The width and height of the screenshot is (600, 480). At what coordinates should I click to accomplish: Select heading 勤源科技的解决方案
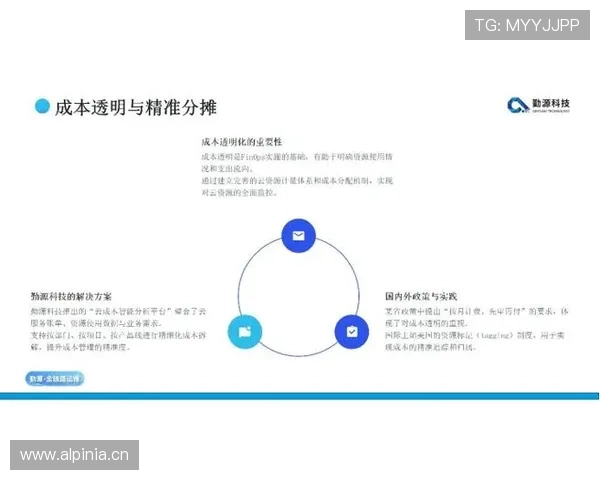point(71,296)
